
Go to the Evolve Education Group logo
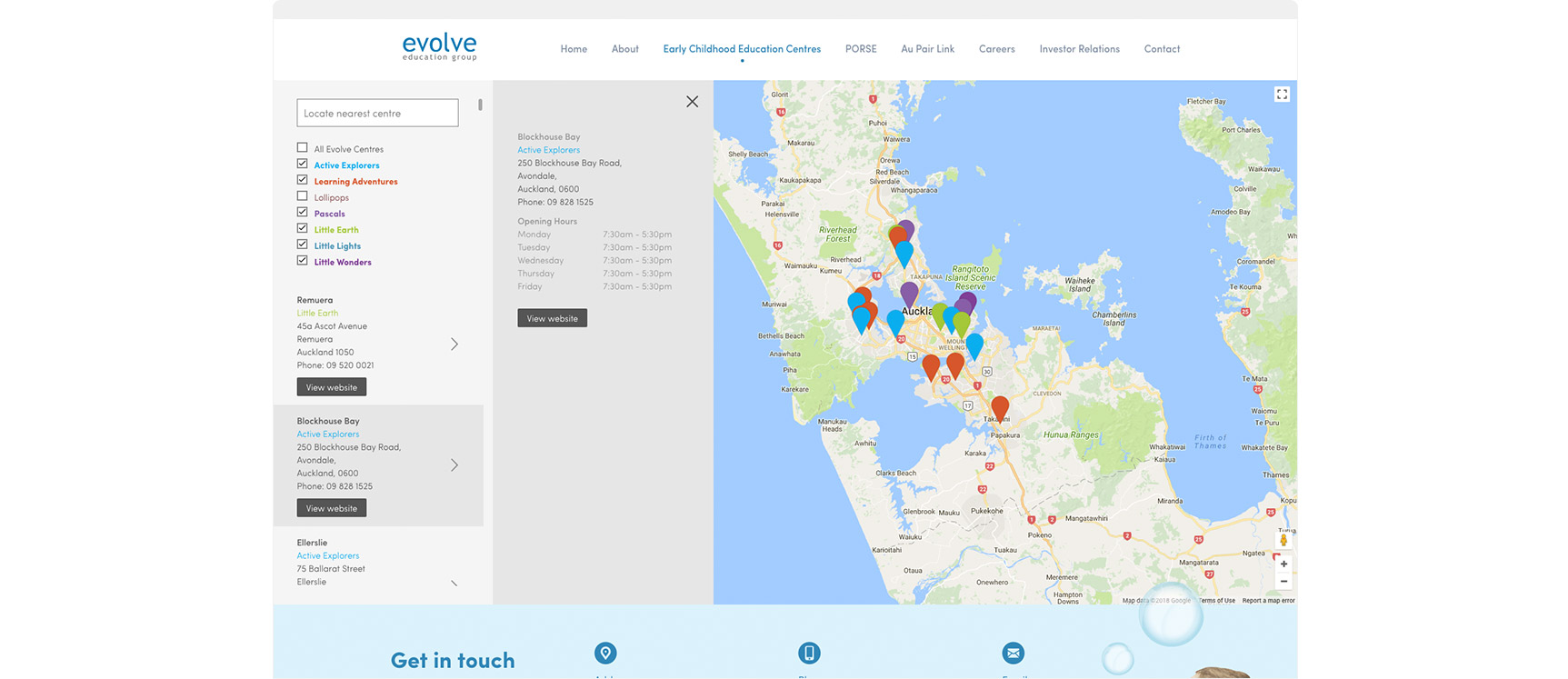tap(440, 47)
